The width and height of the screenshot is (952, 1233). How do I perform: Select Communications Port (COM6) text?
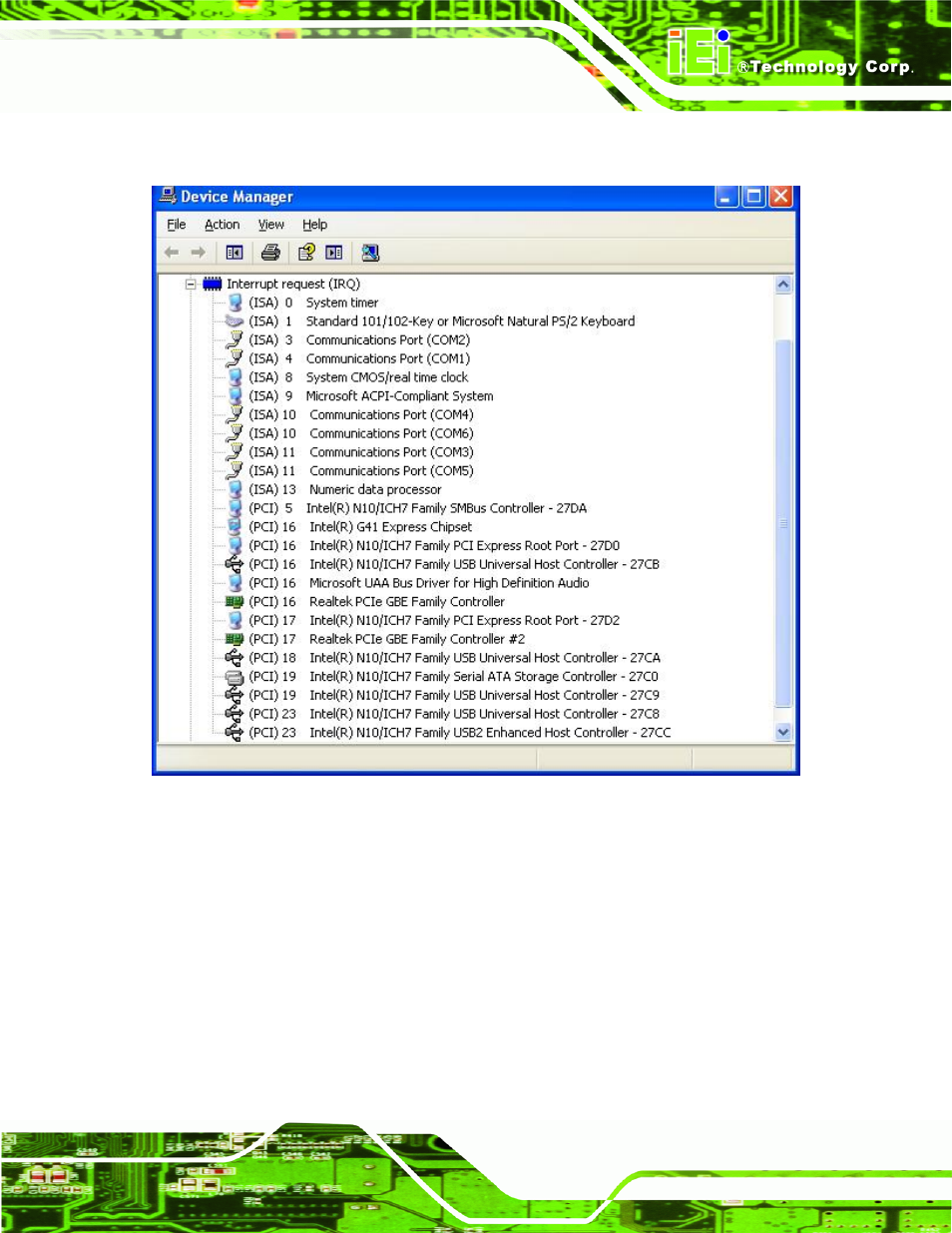coord(391,433)
